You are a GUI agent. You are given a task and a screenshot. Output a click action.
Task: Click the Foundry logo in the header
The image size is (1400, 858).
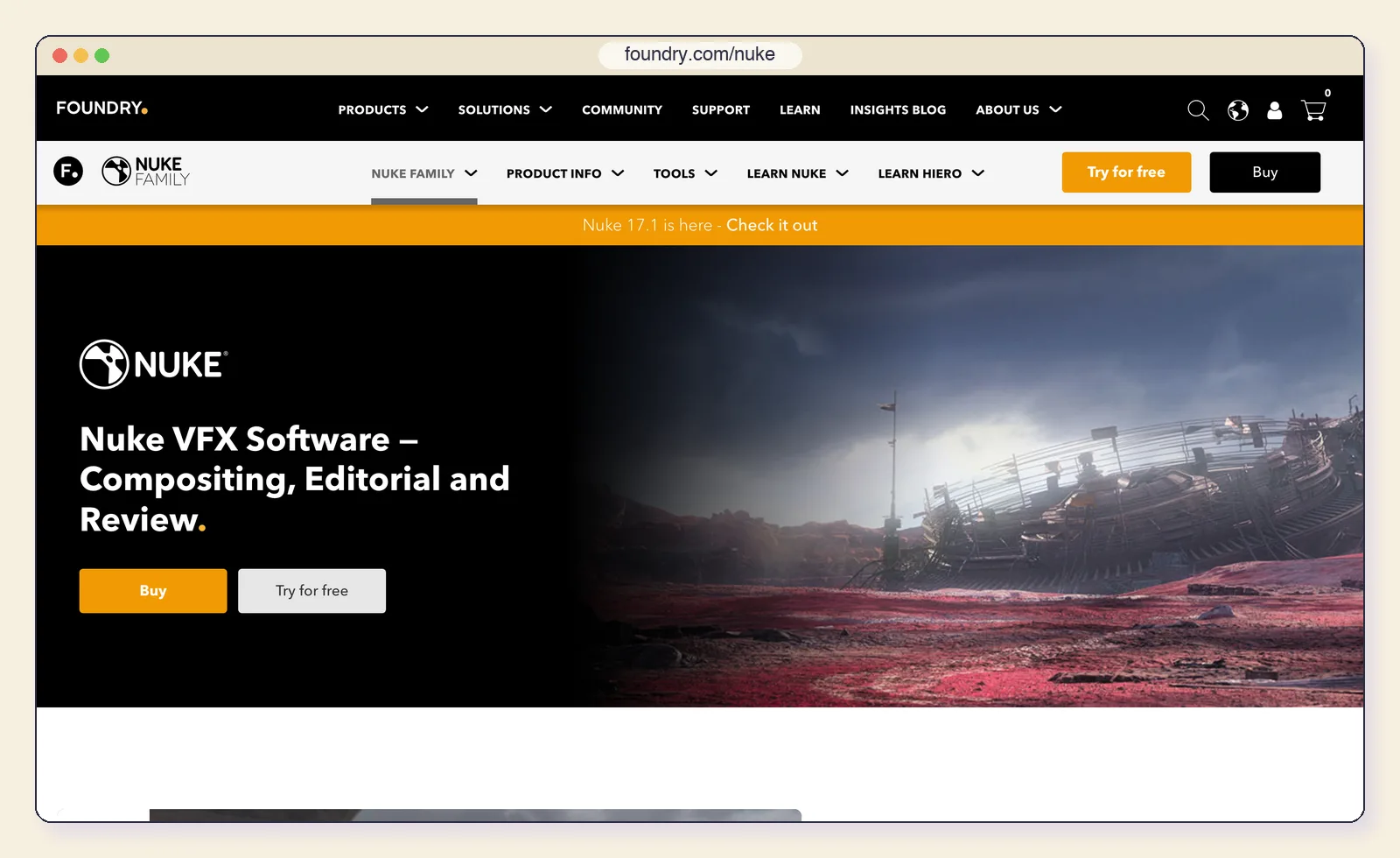[x=101, y=108]
